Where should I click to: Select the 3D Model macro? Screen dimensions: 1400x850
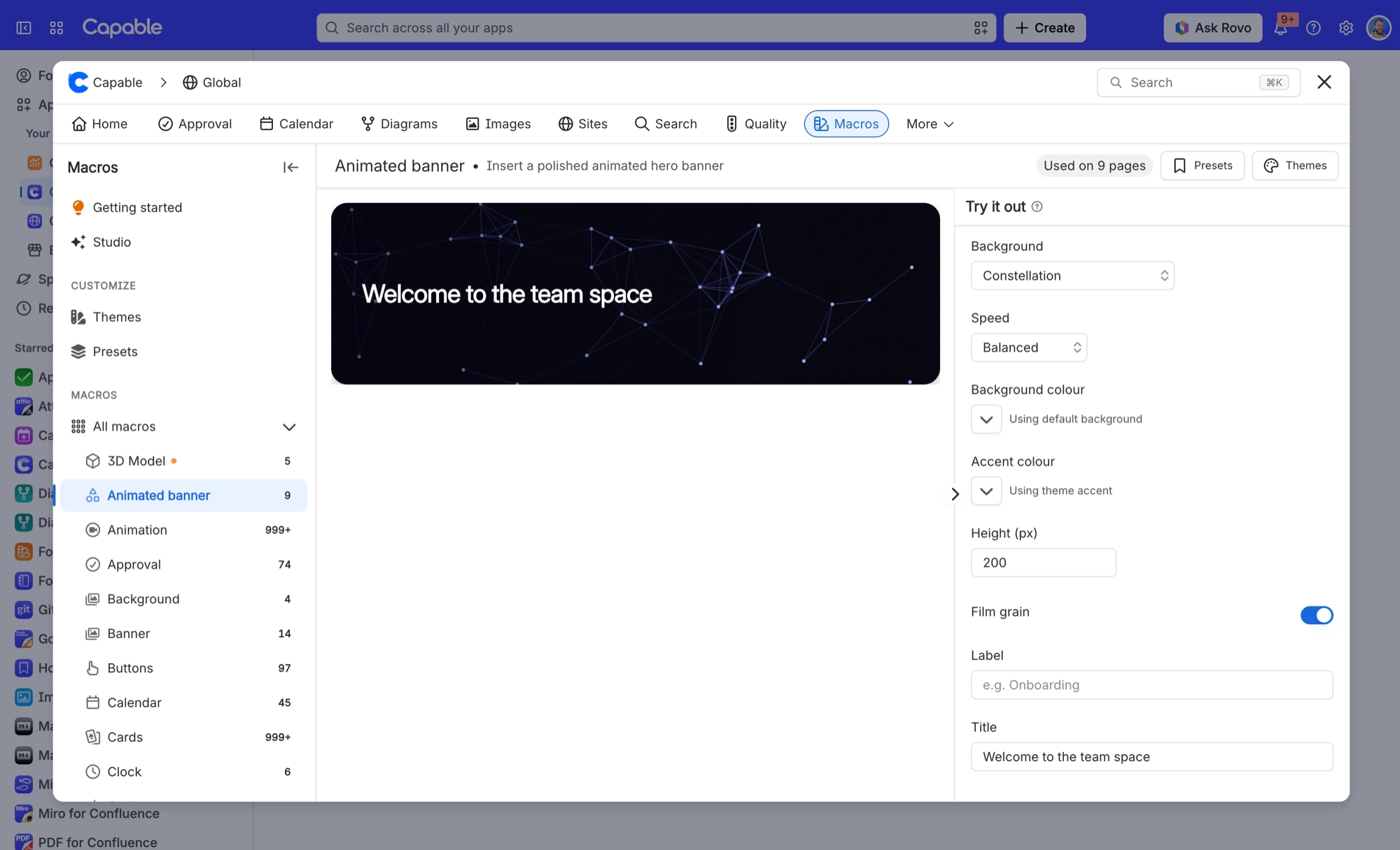click(183, 461)
